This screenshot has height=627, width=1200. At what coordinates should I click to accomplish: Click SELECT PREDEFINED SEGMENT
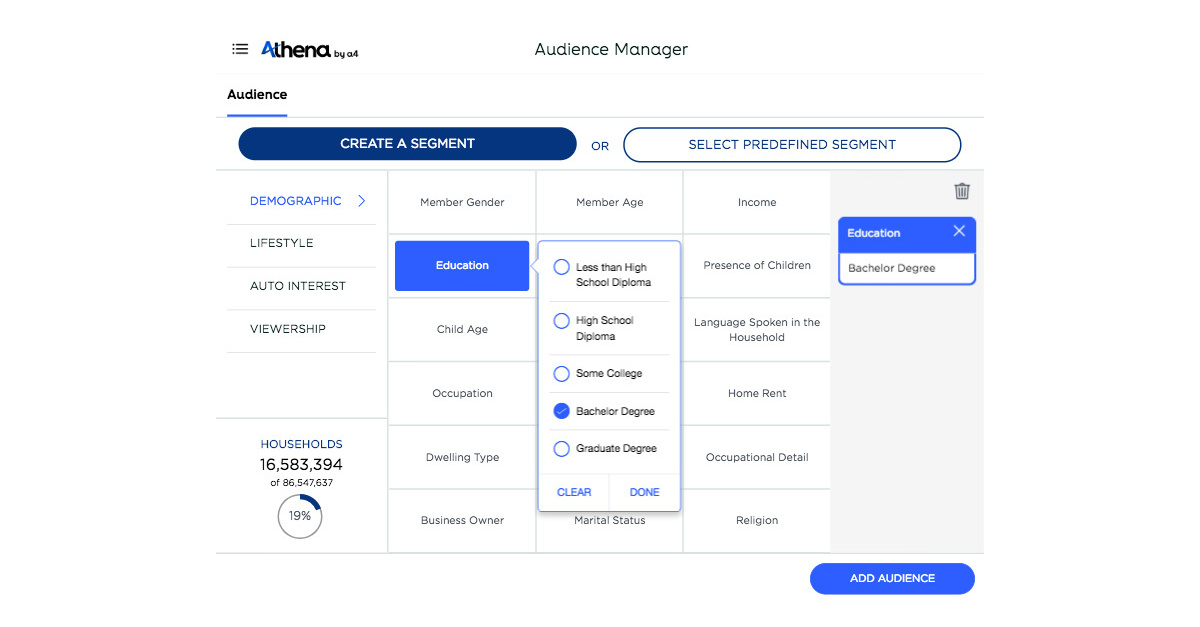pos(791,144)
